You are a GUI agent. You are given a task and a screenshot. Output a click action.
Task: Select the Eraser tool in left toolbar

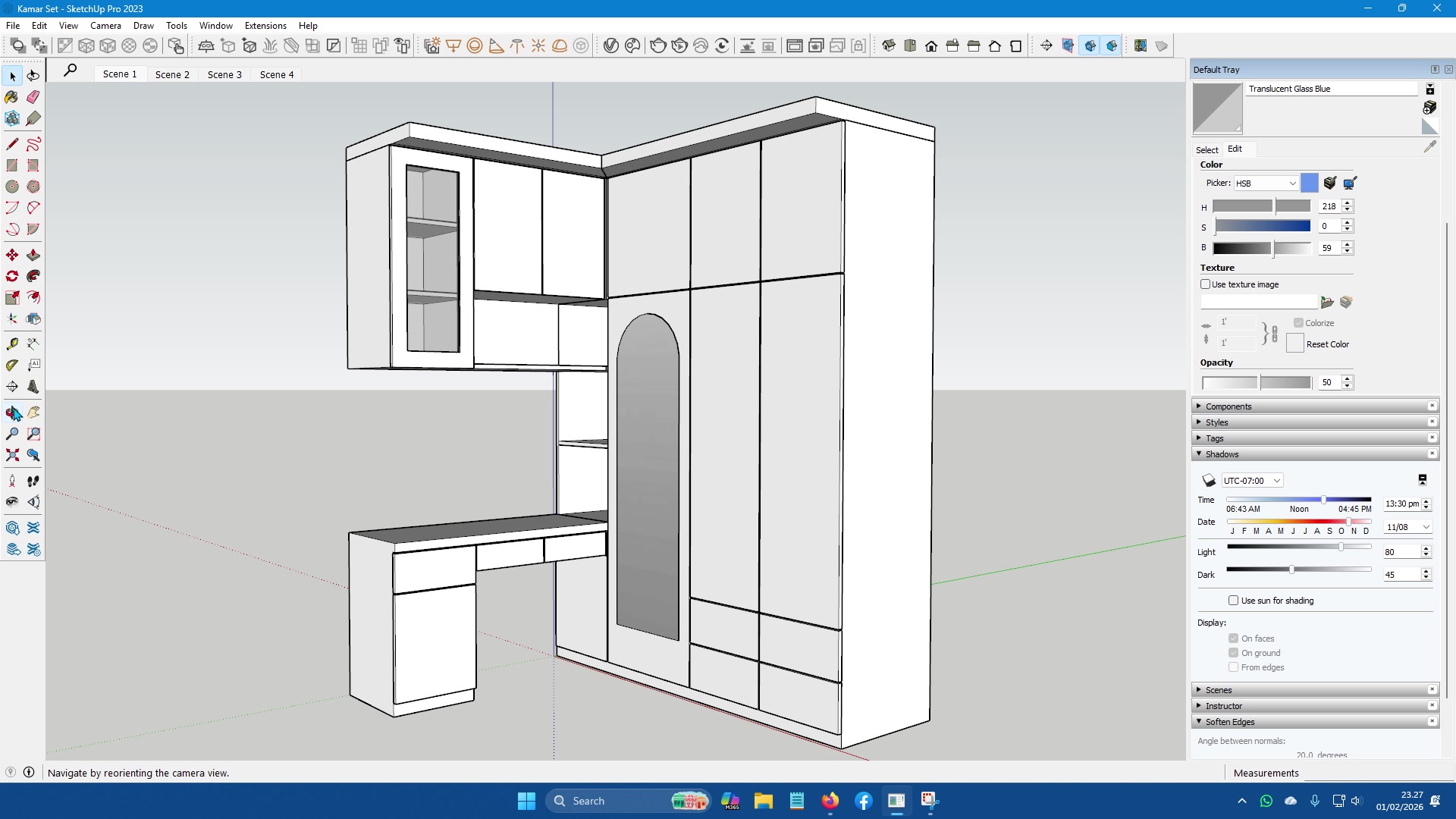[x=33, y=97]
